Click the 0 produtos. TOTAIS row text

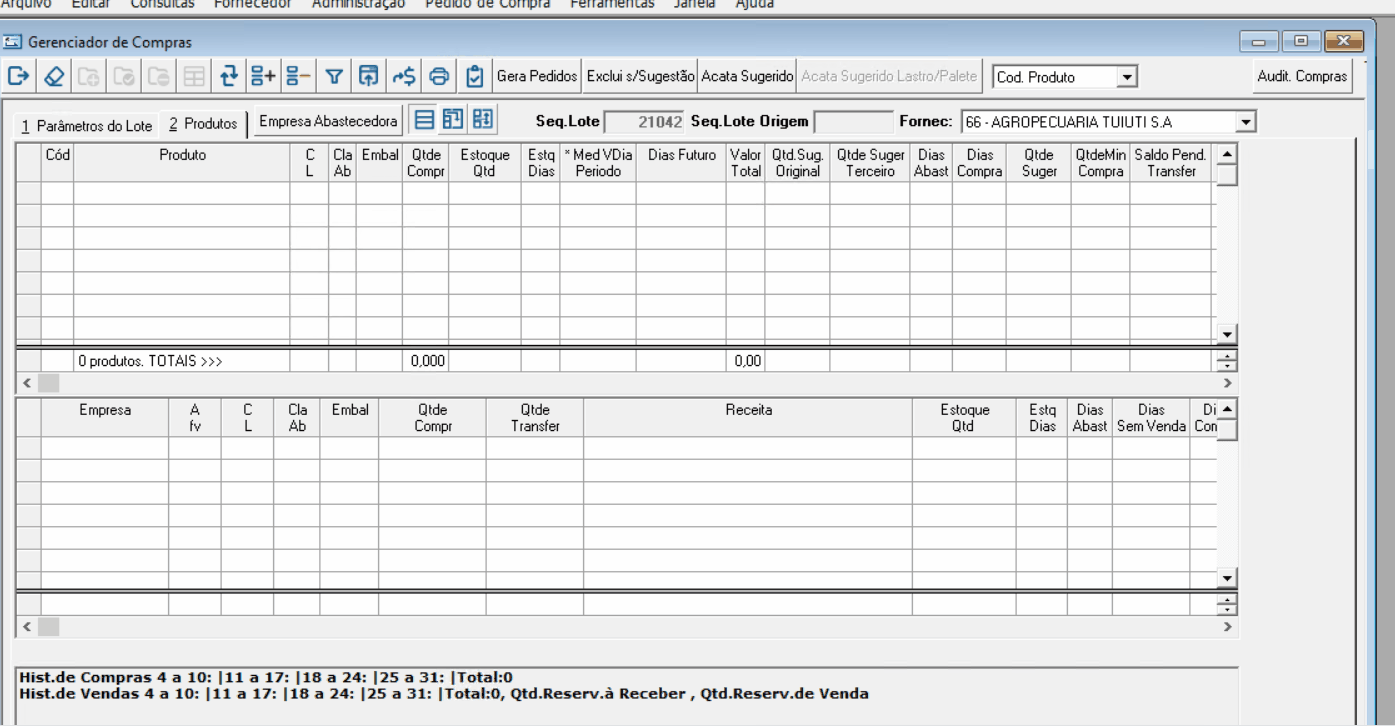point(150,361)
